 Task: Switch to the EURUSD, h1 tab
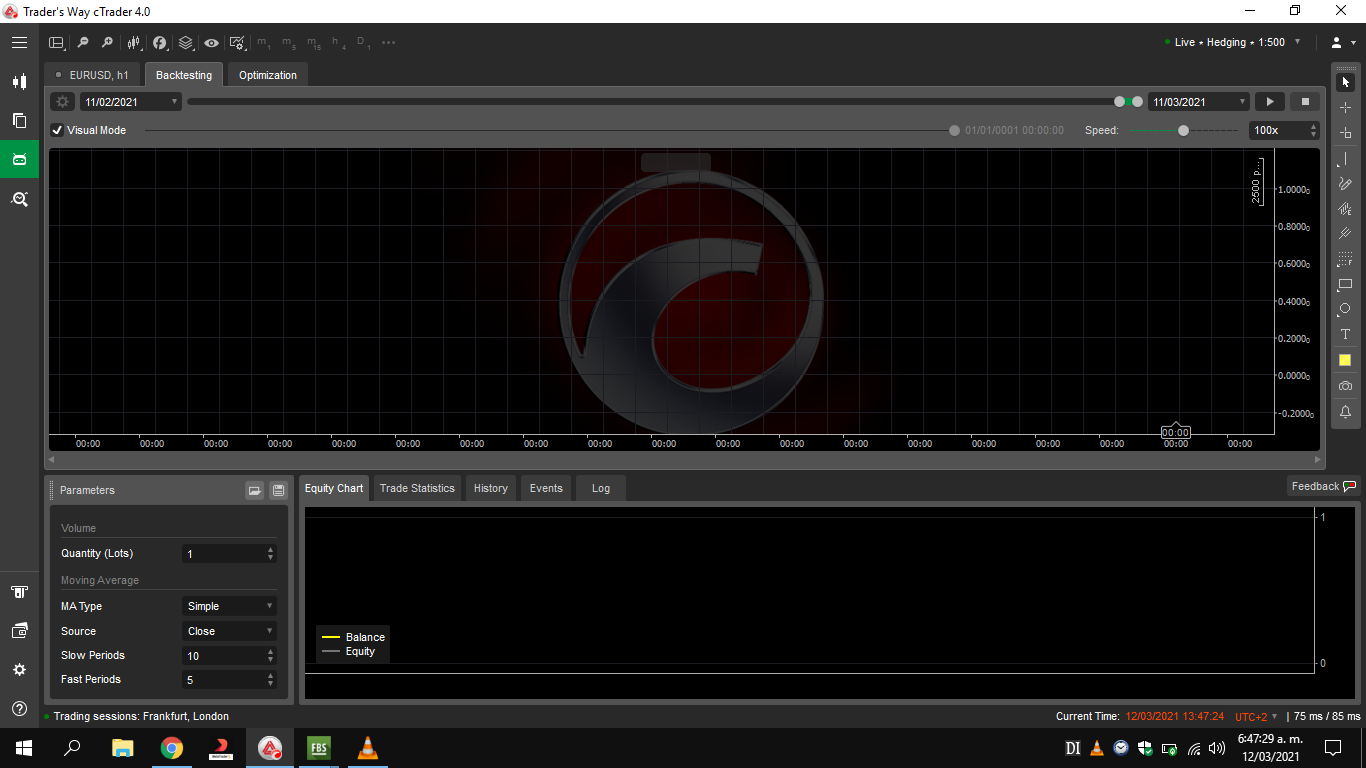pyautogui.click(x=92, y=75)
